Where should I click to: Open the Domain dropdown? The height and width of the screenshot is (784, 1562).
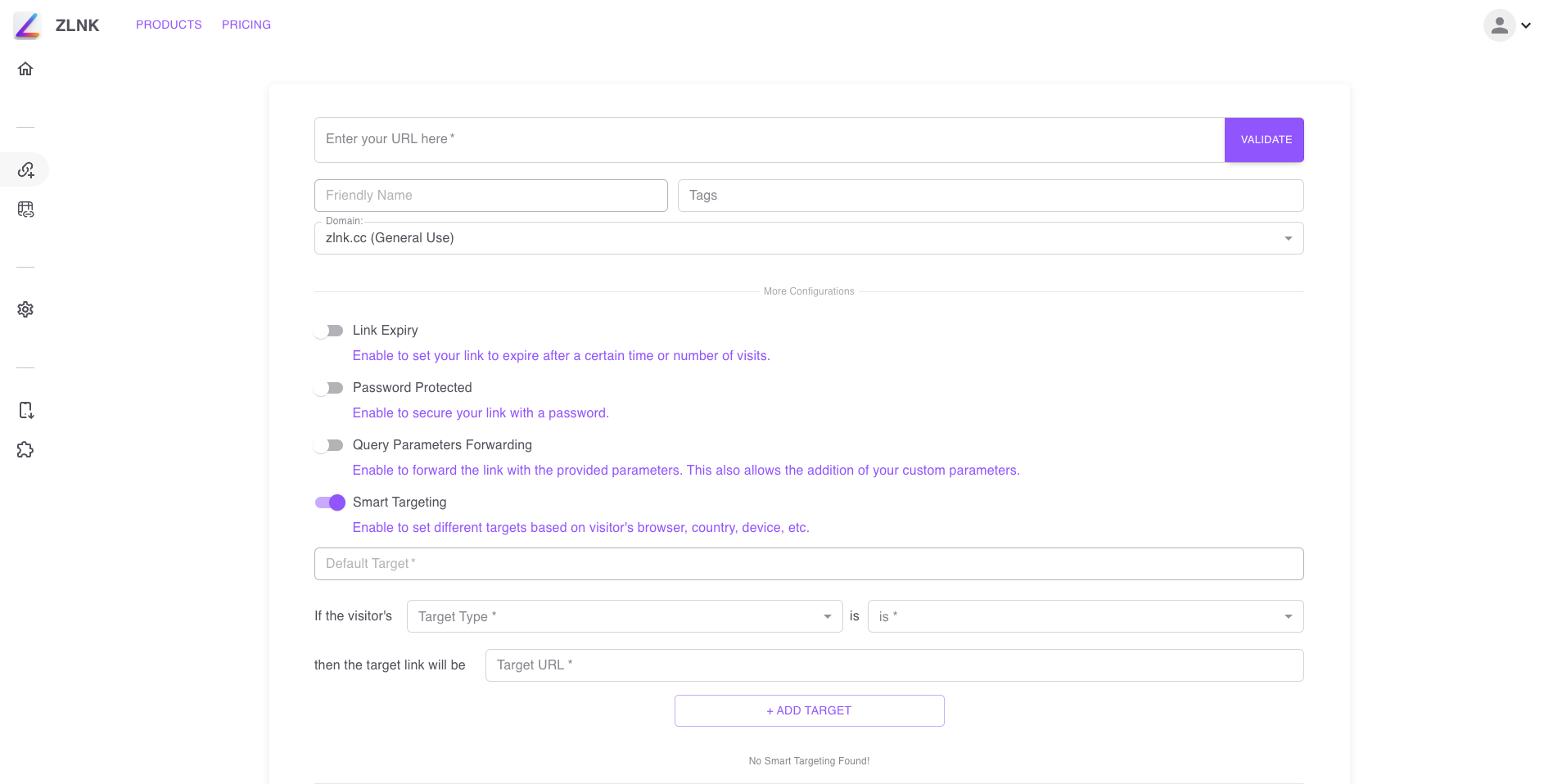[x=809, y=238]
